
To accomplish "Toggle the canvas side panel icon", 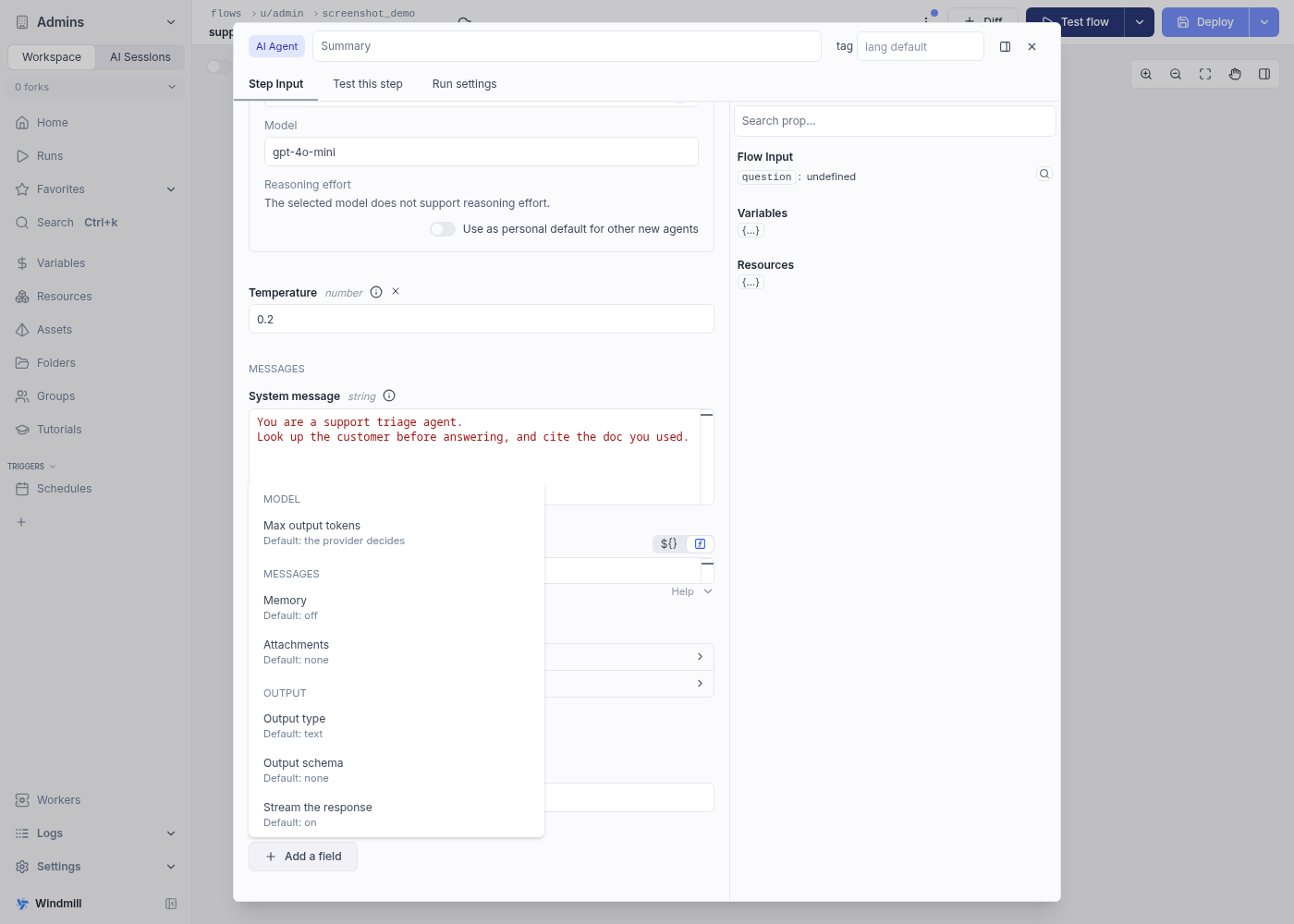I will 1264,74.
